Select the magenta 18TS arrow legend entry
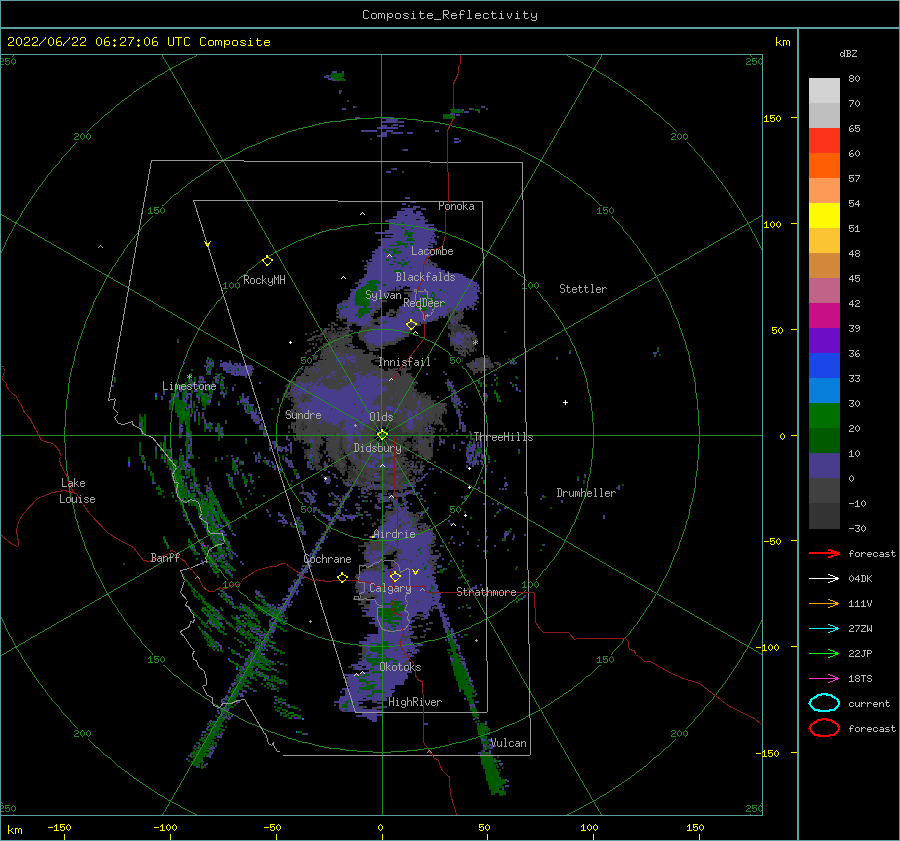The image size is (900, 841). 824,679
